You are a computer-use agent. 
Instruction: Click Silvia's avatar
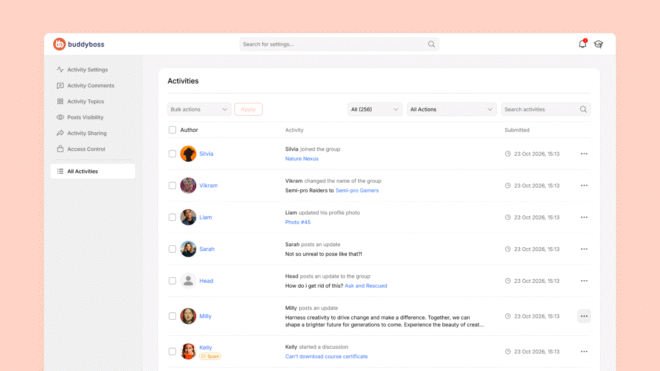tap(188, 154)
